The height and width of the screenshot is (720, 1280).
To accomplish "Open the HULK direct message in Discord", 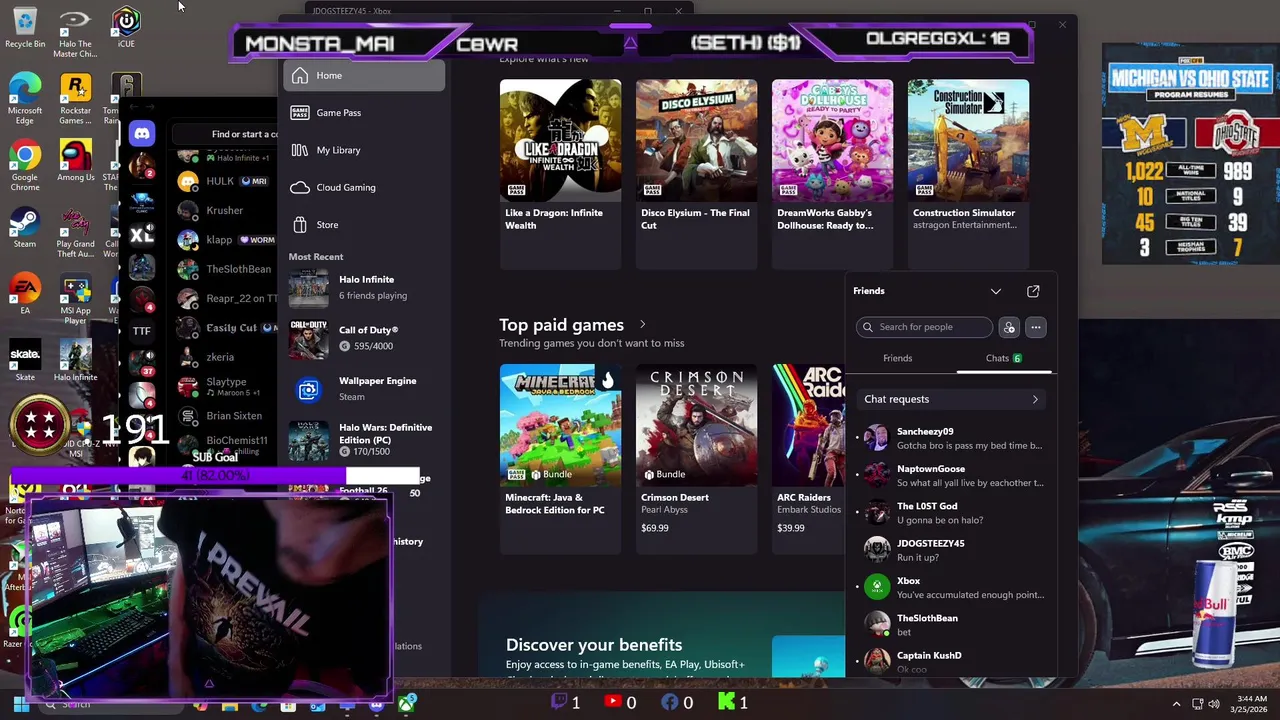I will tap(227, 181).
